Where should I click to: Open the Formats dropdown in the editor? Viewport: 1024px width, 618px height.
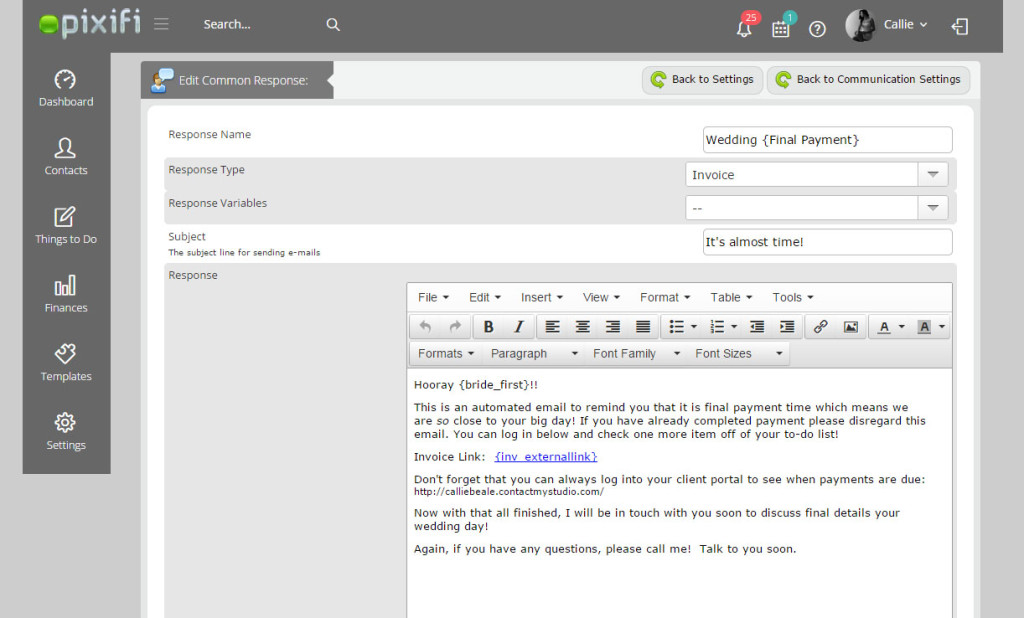click(x=444, y=353)
